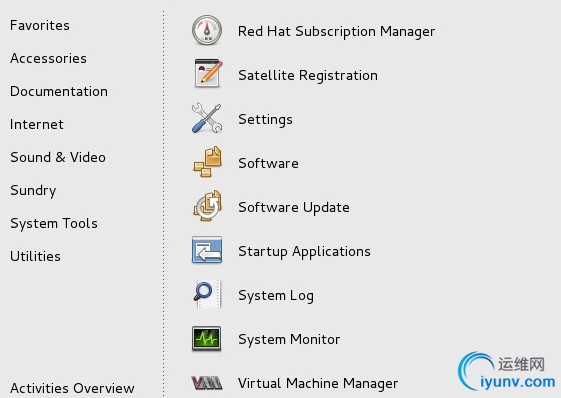
Task: Switch to the Internet category
Action: pyautogui.click(x=37, y=124)
